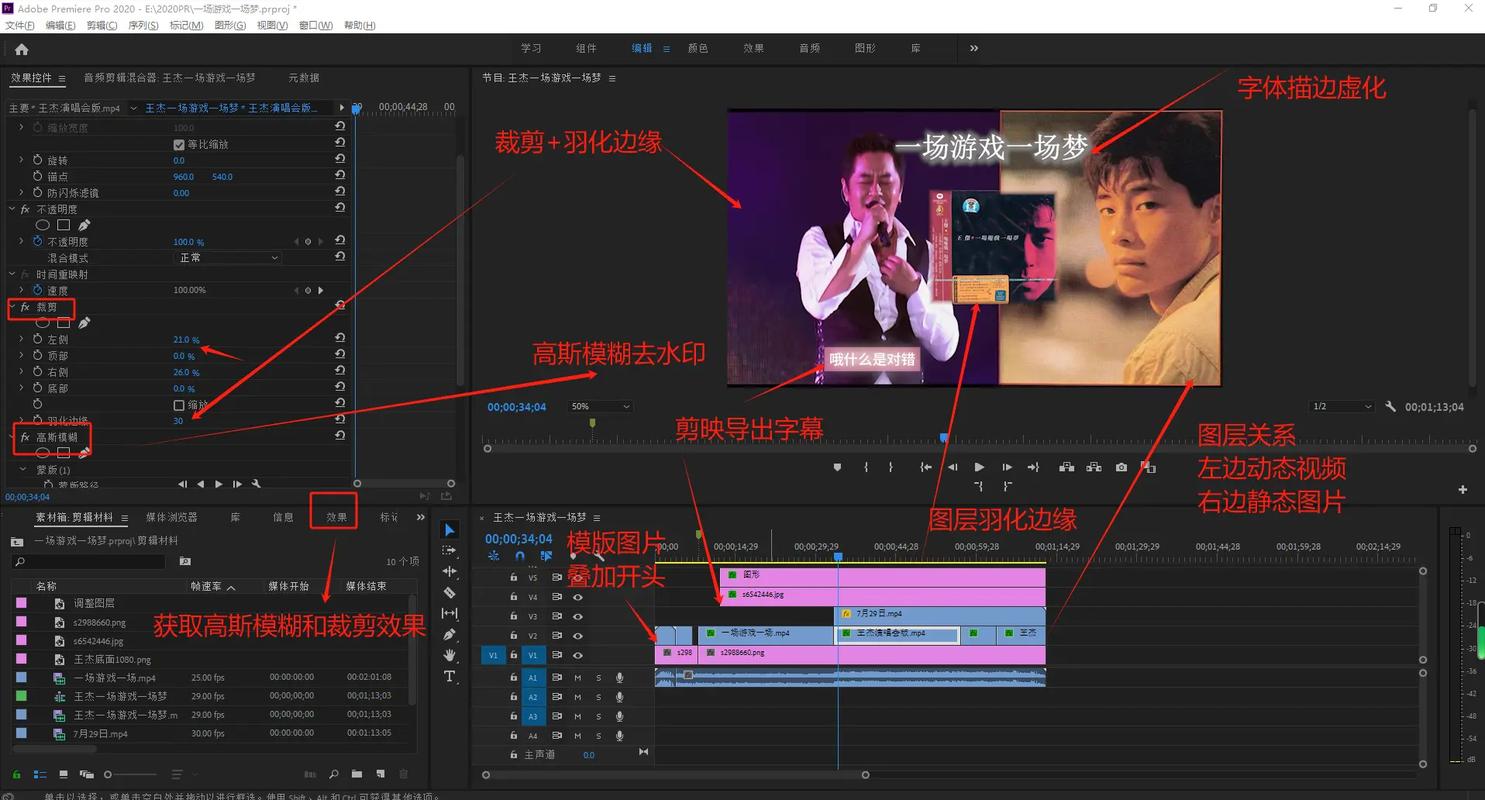Open the Program monitor wrench settings

(1391, 407)
